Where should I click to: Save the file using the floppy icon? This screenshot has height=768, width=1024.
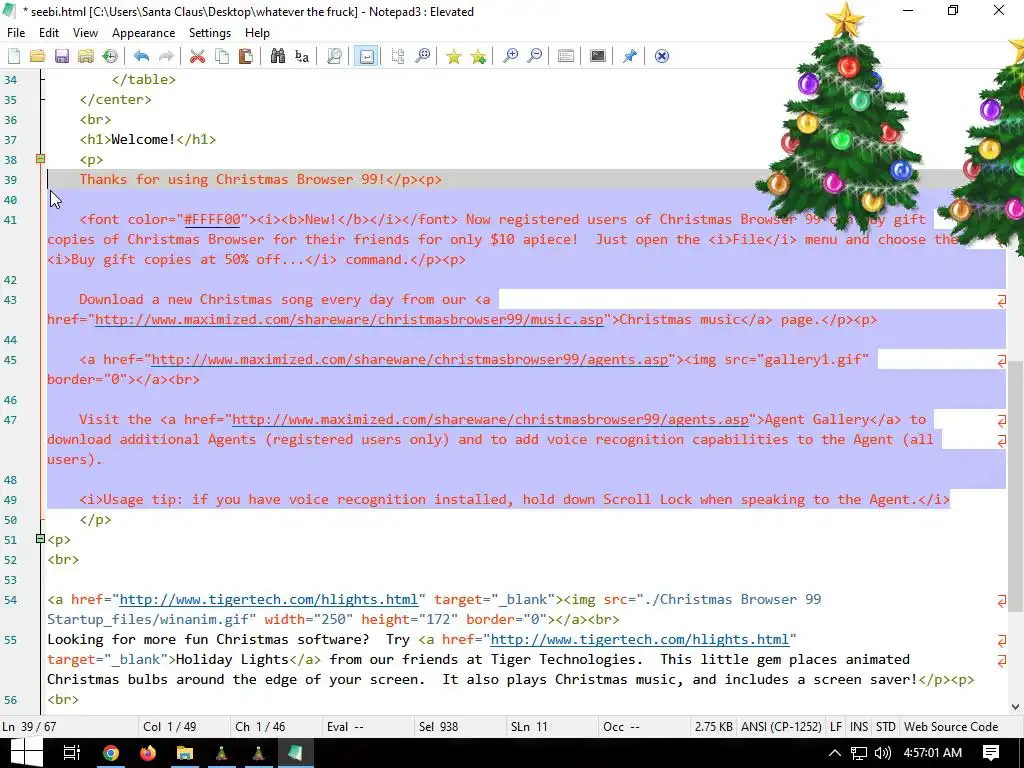click(61, 56)
